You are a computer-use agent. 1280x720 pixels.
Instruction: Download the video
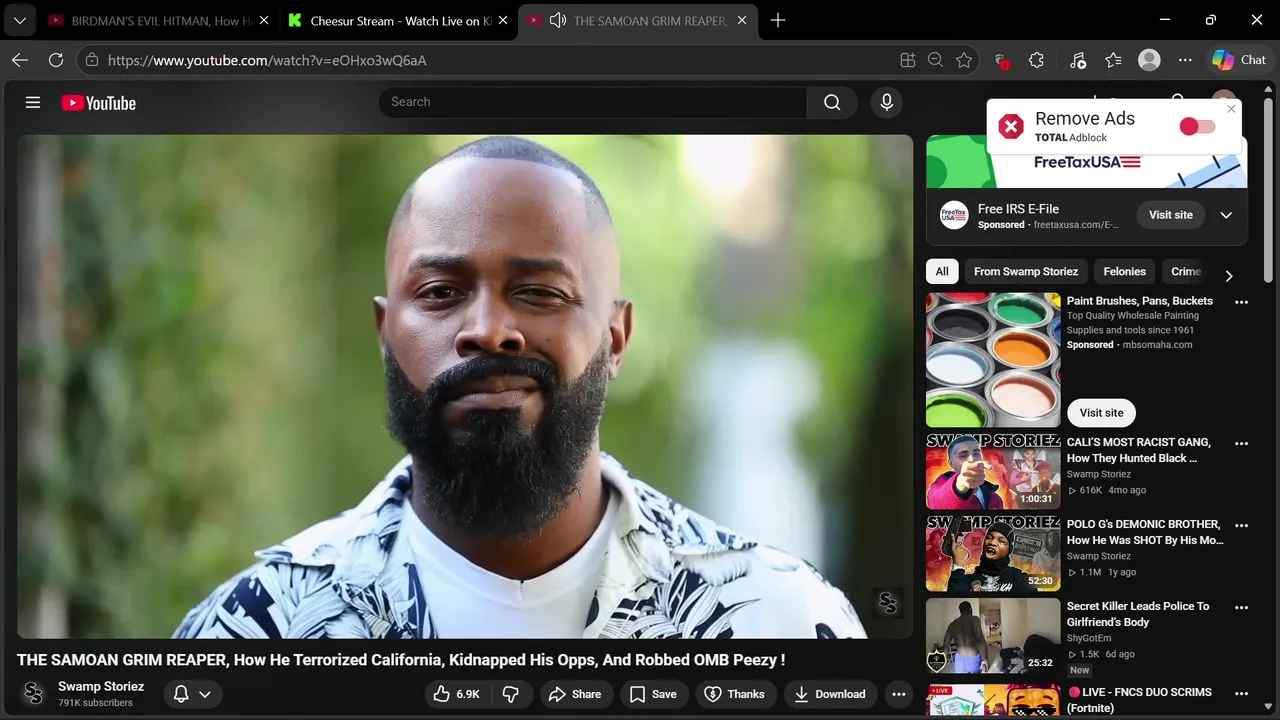click(x=829, y=694)
